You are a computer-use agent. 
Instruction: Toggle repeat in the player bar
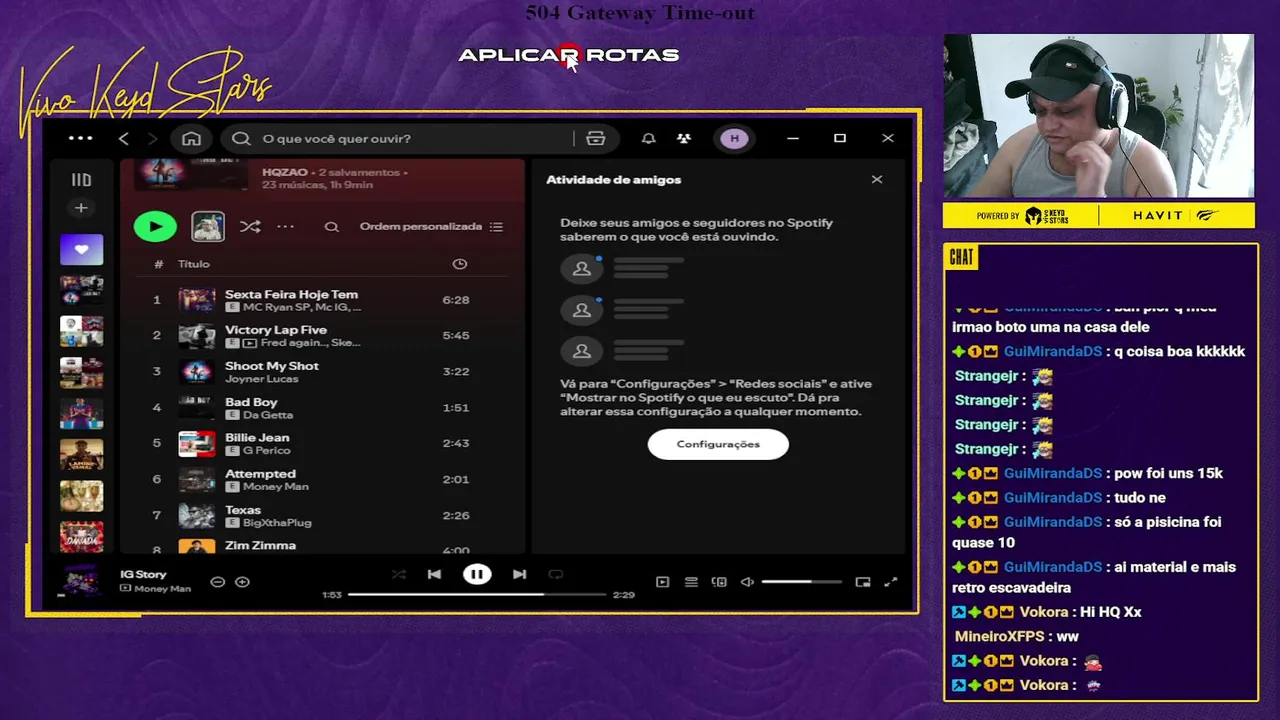click(556, 575)
